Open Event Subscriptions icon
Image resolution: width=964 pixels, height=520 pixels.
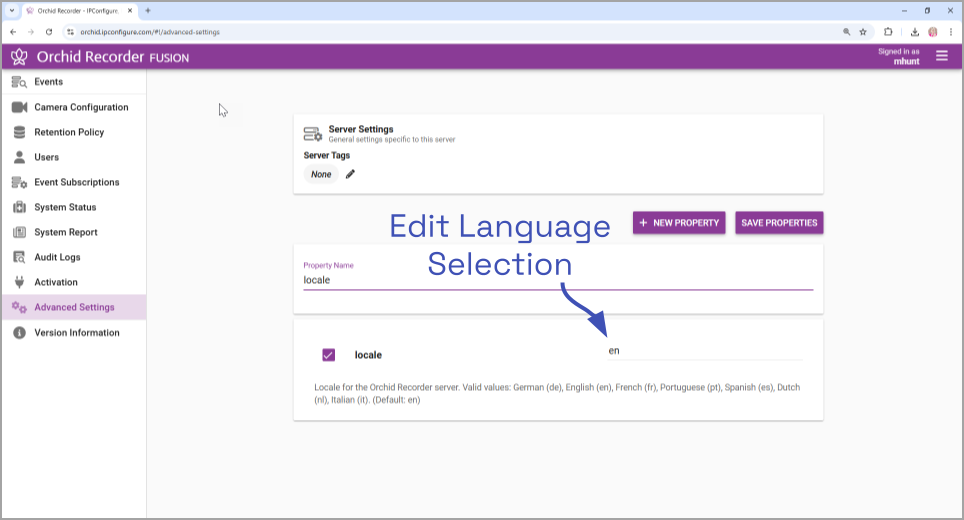point(19,183)
